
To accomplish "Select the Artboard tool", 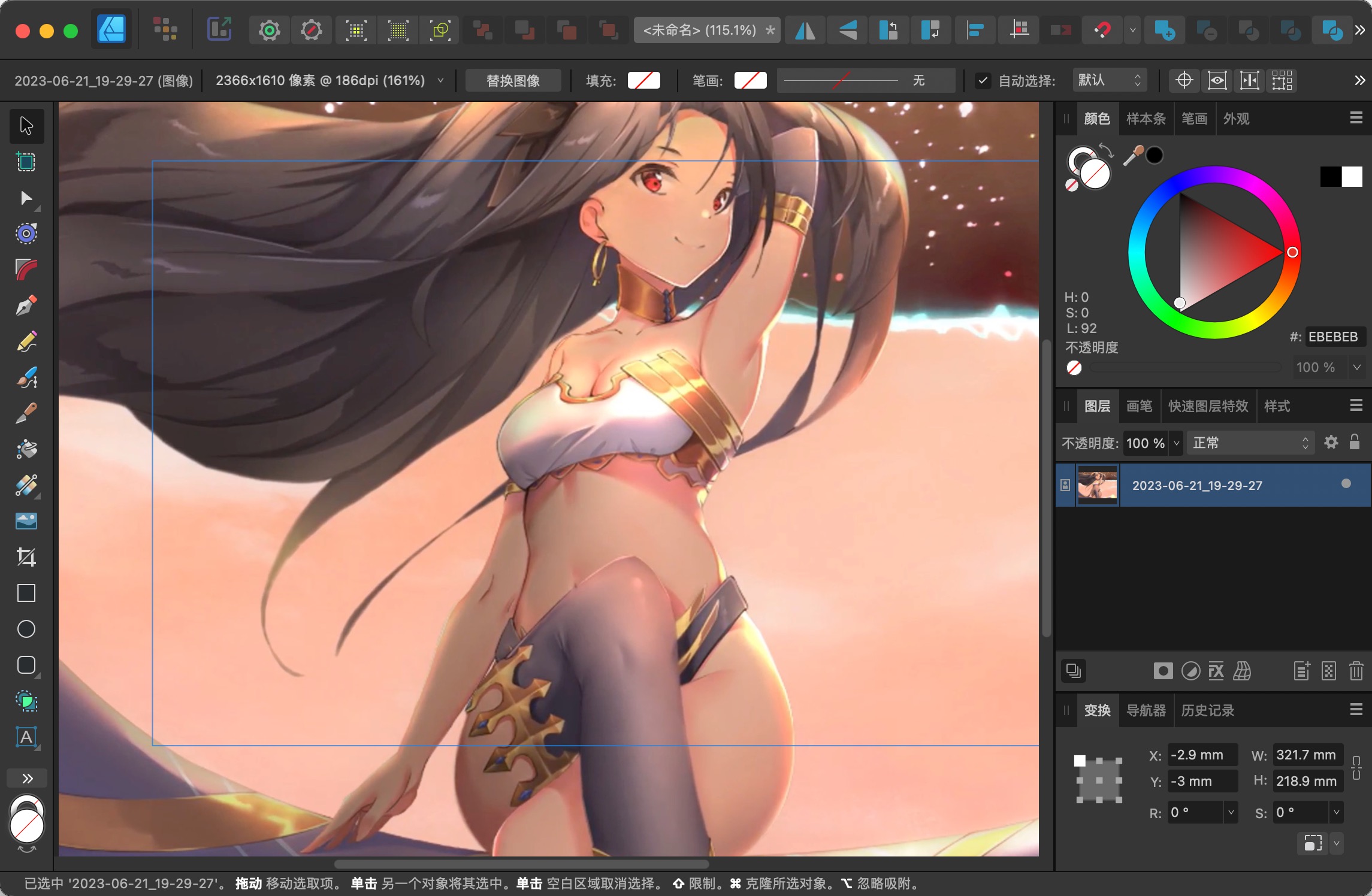I will click(26, 162).
